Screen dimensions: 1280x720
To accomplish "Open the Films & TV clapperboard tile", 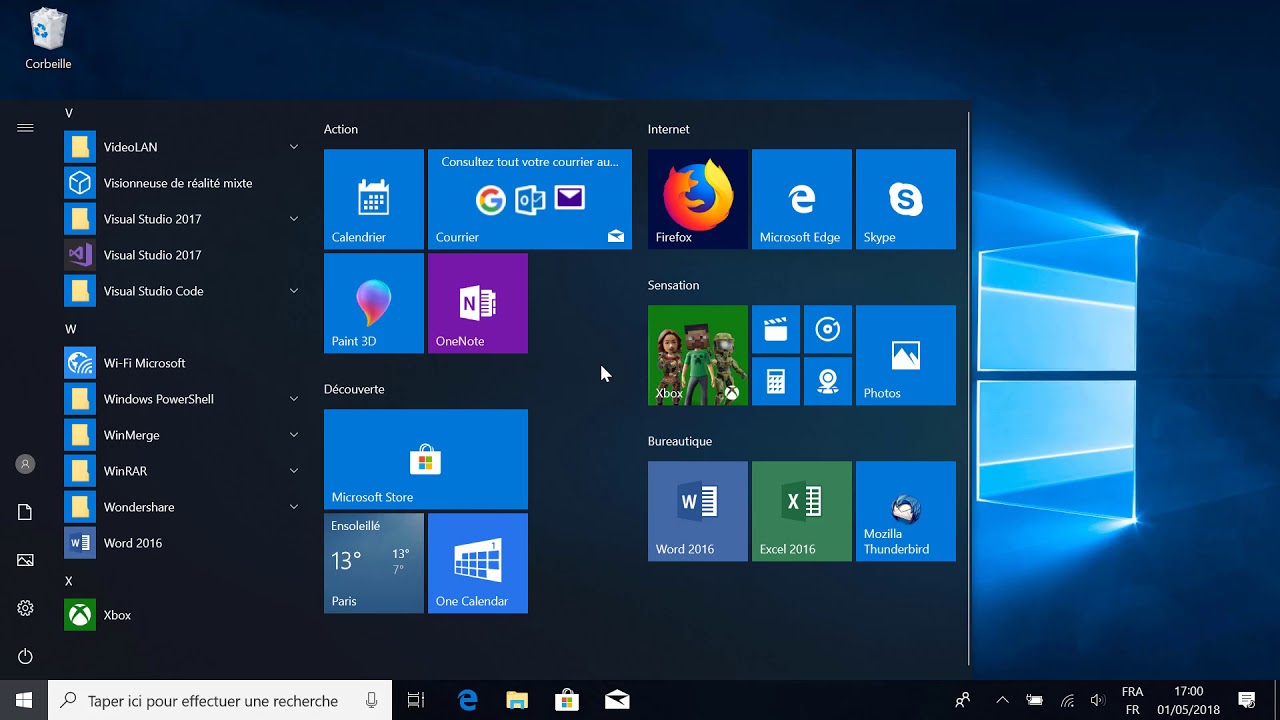I will [776, 330].
